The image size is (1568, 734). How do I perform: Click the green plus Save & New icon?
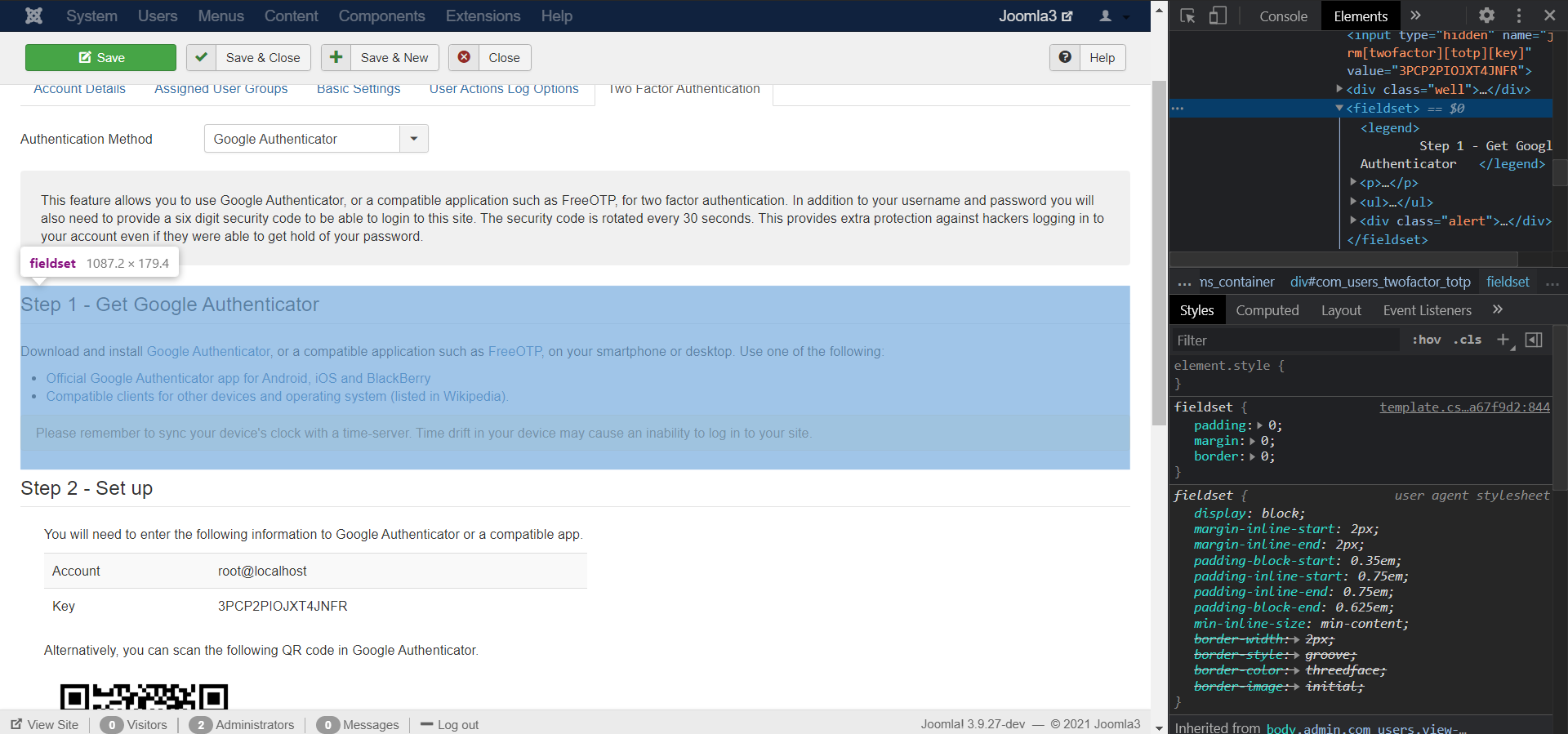(x=336, y=57)
